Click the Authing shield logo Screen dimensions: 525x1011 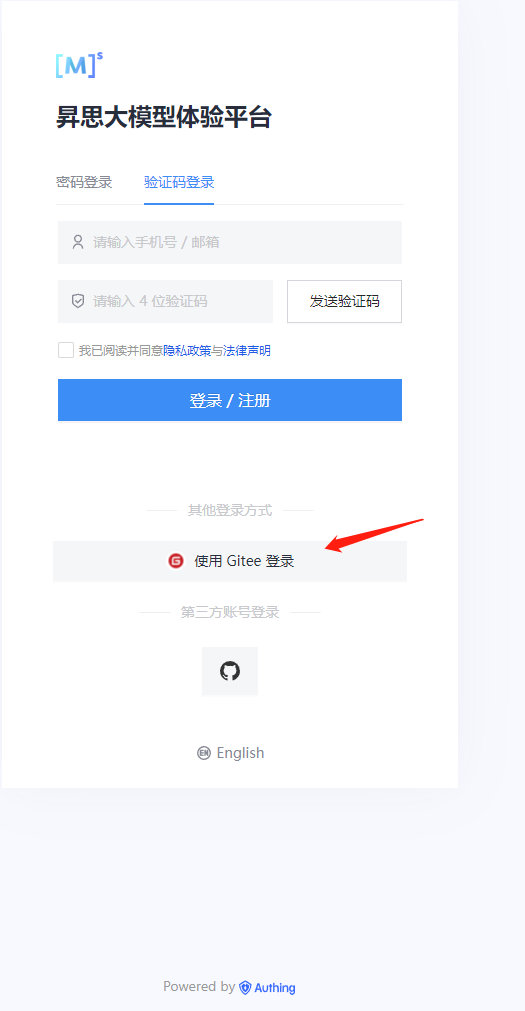tap(245, 987)
